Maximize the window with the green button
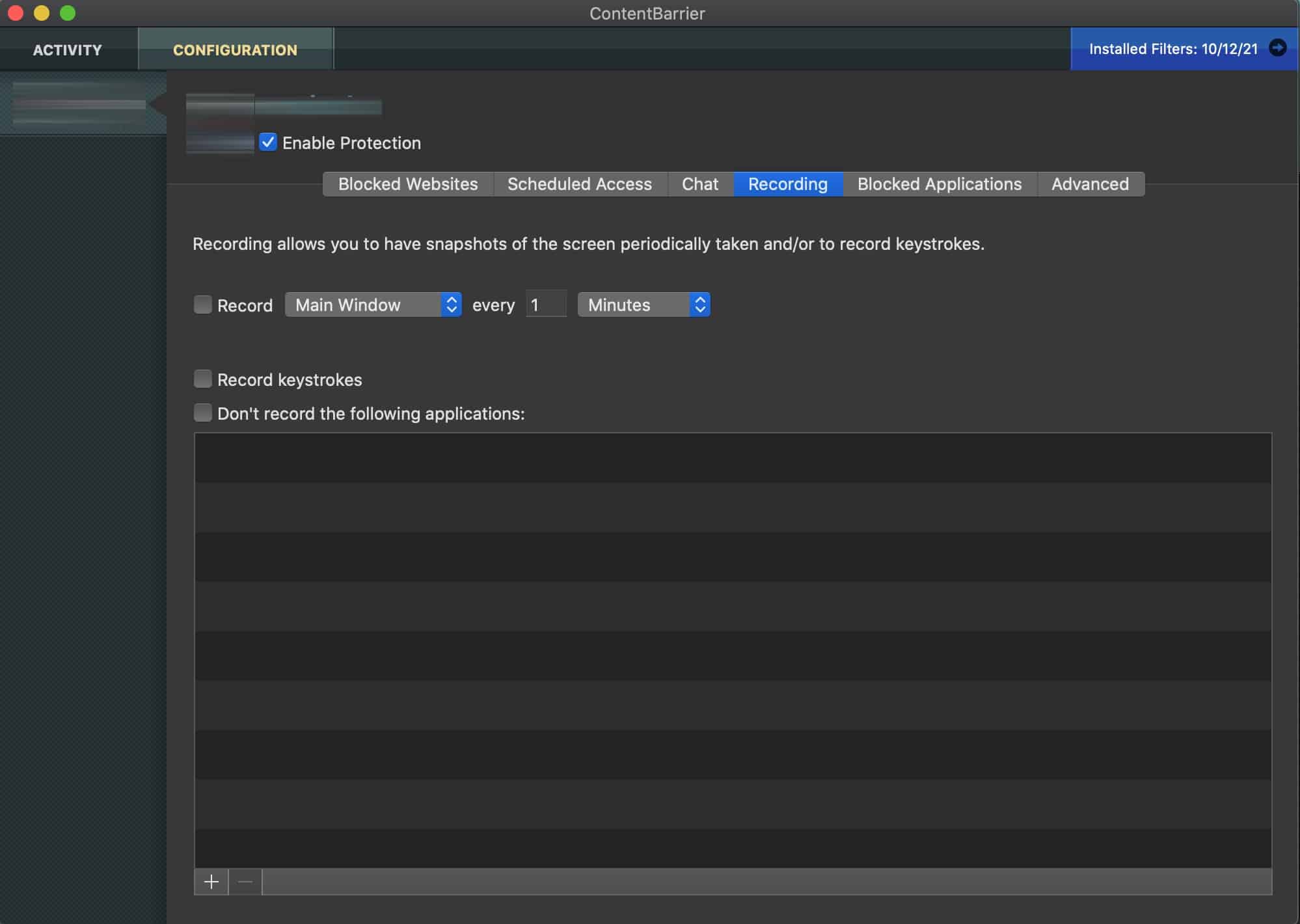This screenshot has height=924, width=1300. coord(68,13)
